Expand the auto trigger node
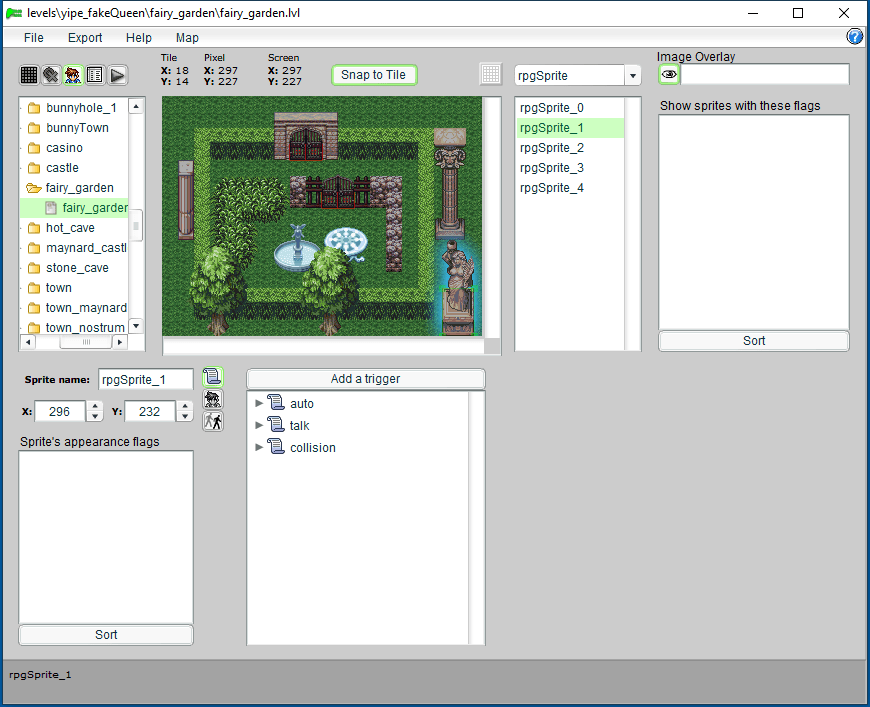 tap(260, 404)
